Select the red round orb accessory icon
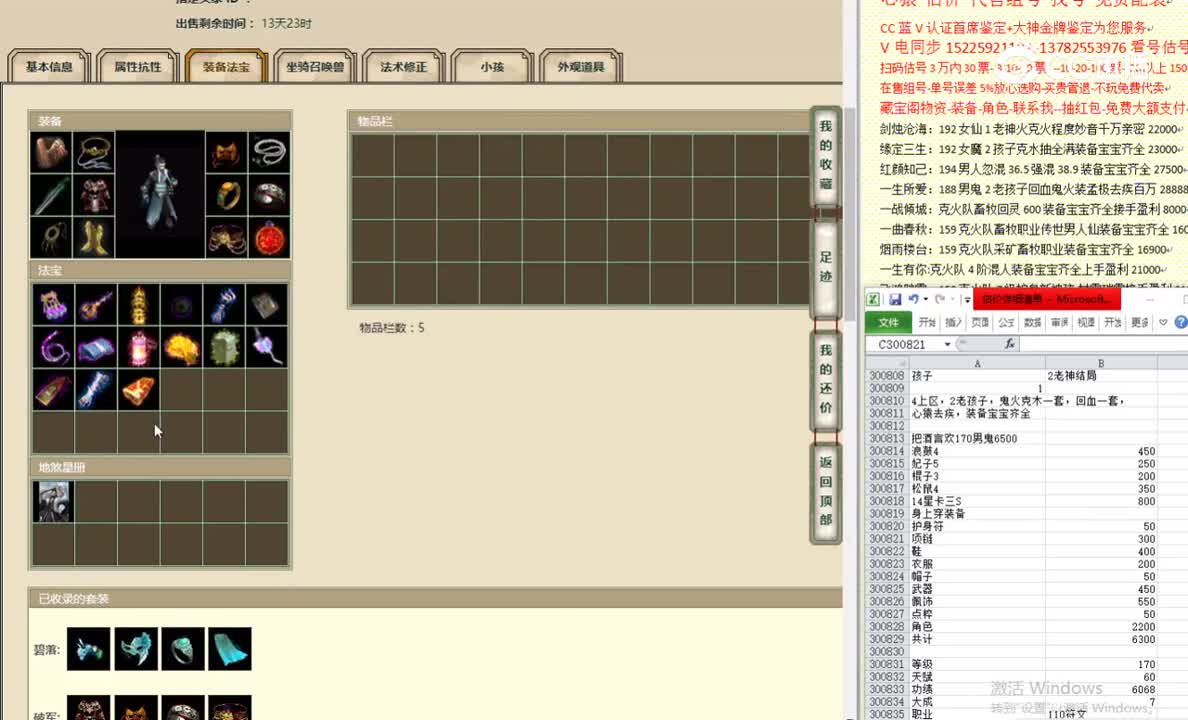Screen dimensions: 1188x720 point(269,238)
